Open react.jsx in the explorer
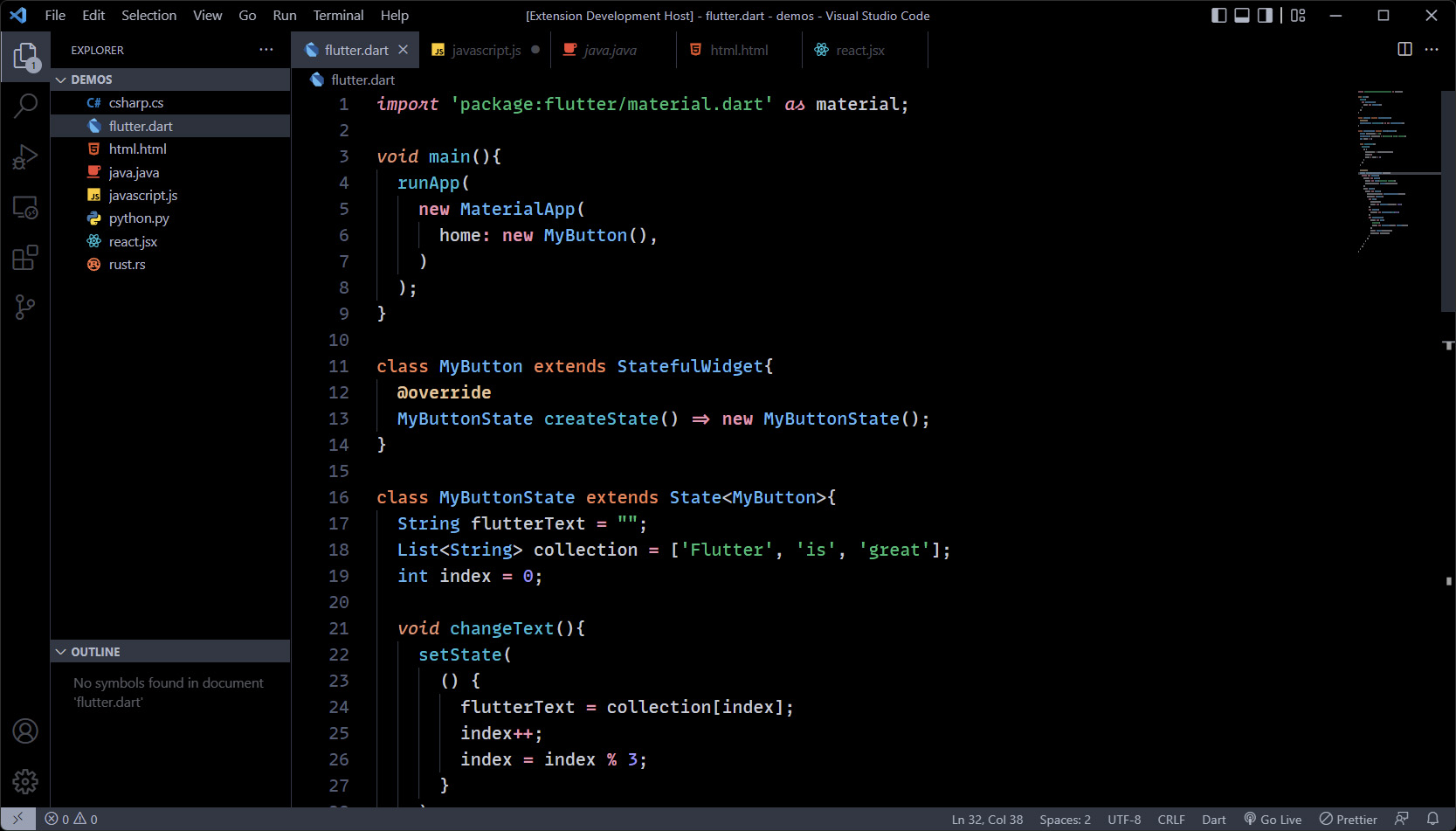 (170, 241)
